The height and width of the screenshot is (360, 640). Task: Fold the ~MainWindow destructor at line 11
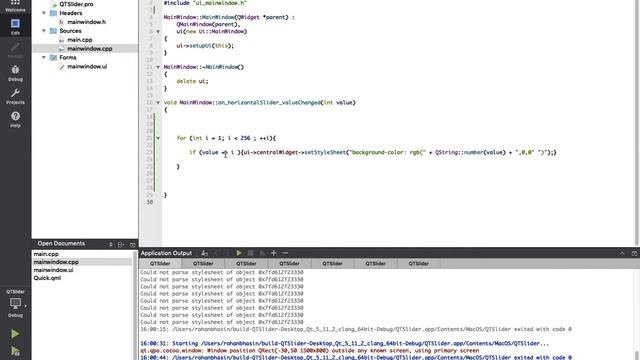[x=158, y=67]
